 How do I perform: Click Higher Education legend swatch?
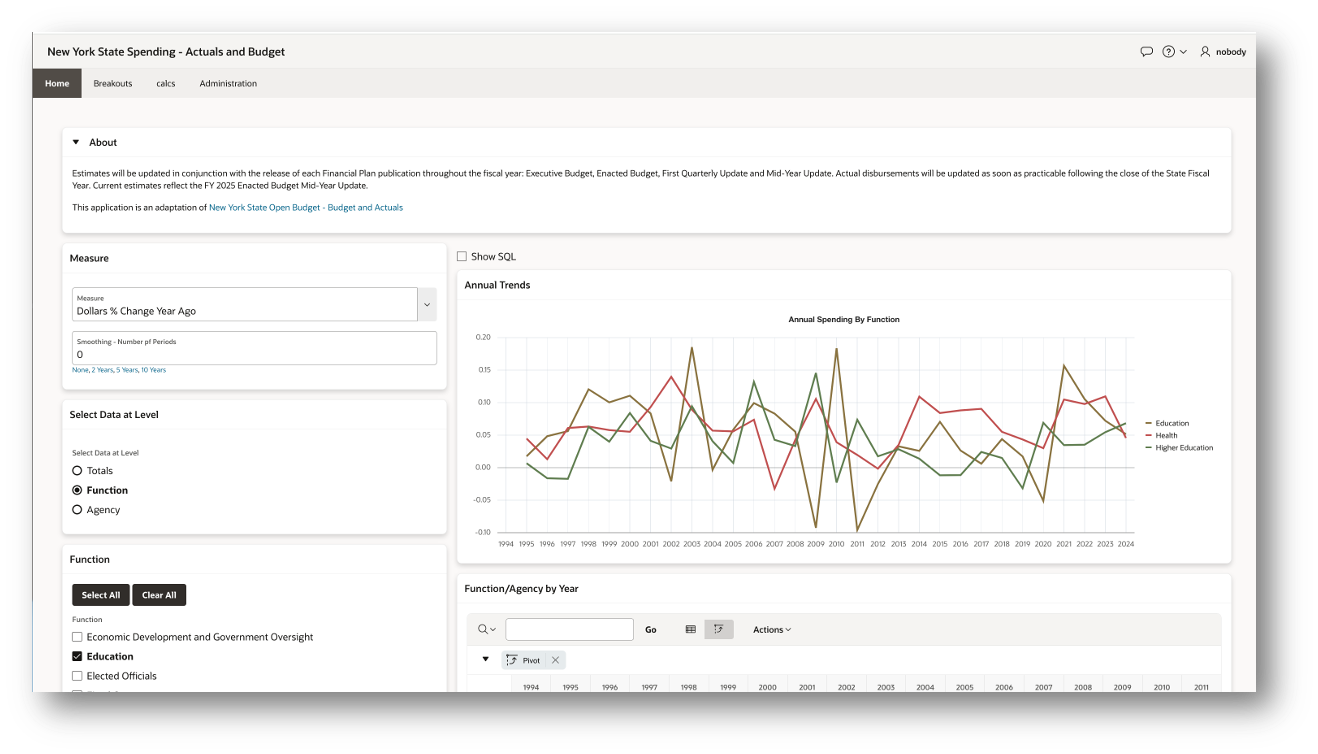pyautogui.click(x=1149, y=447)
